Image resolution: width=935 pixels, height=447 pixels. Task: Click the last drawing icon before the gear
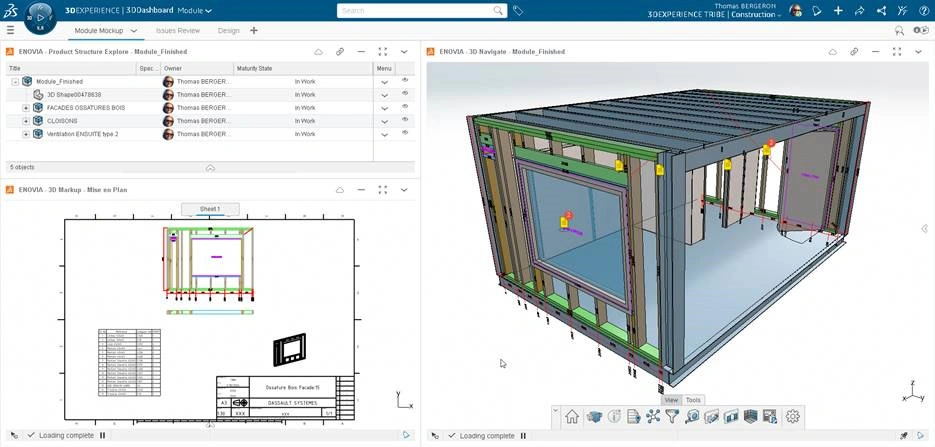[770, 417]
